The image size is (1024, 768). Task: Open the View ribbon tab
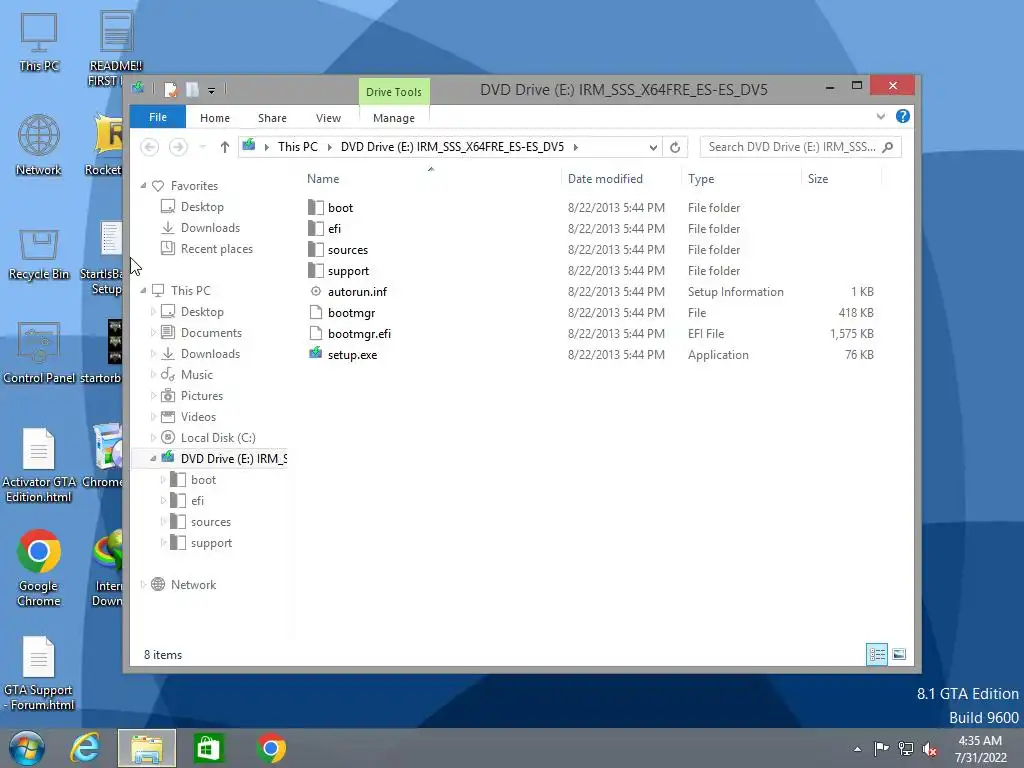click(328, 118)
